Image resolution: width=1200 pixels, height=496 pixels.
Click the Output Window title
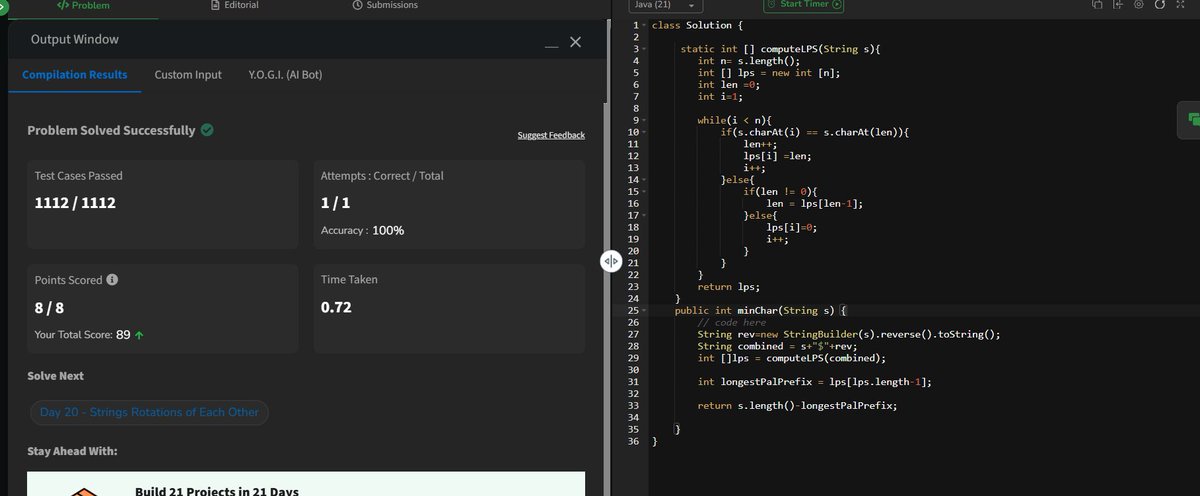(x=75, y=40)
